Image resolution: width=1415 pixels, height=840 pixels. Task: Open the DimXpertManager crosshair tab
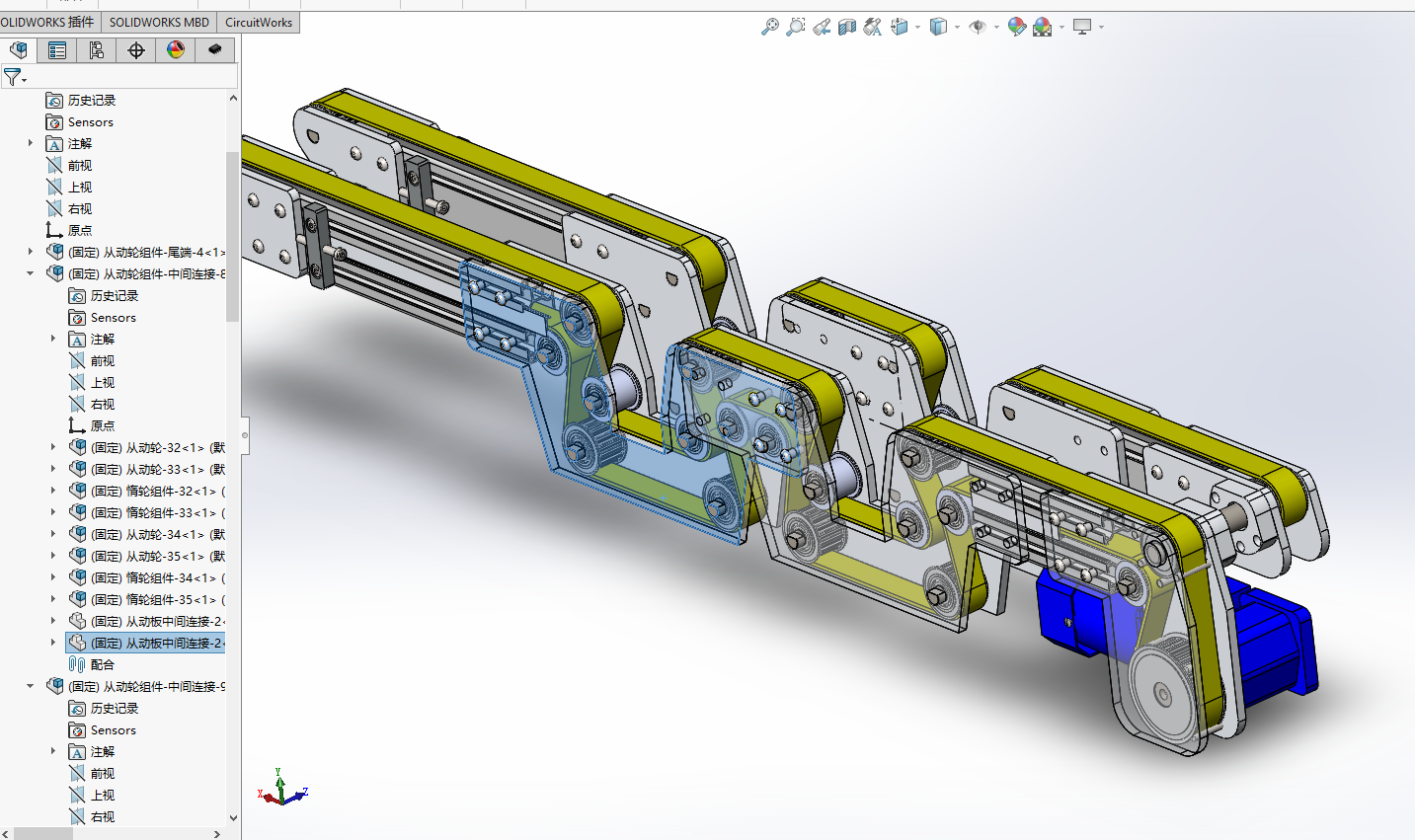136,50
